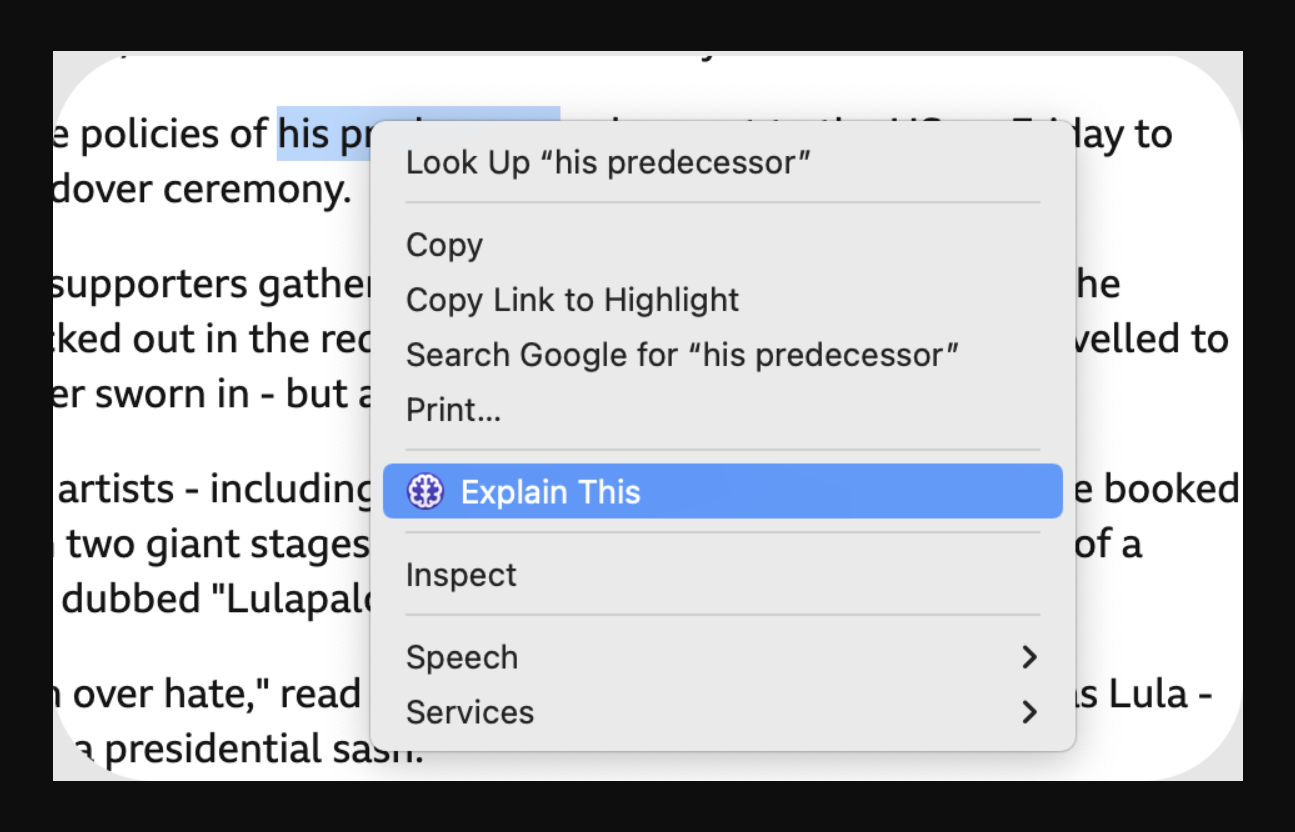
Task: Choose Look Up "his predecessor"
Action: tap(607, 162)
